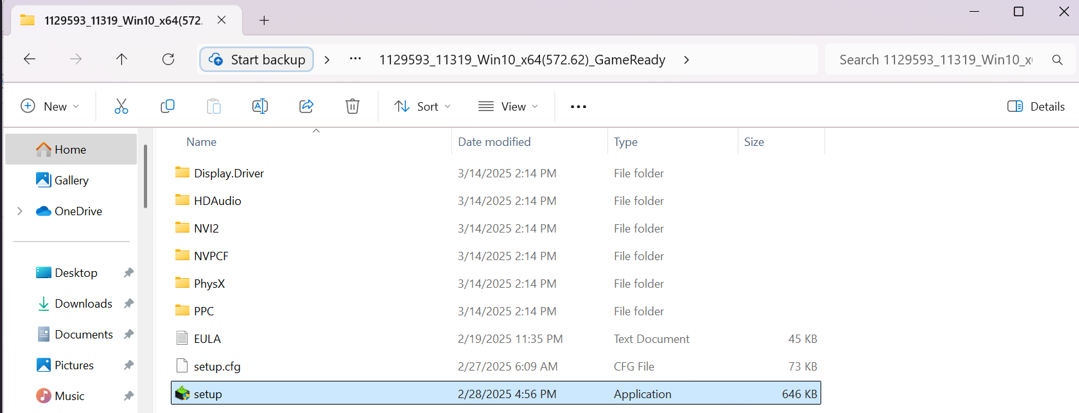Click the Share icon in toolbar
This screenshot has width=1079, height=413.
[306, 106]
